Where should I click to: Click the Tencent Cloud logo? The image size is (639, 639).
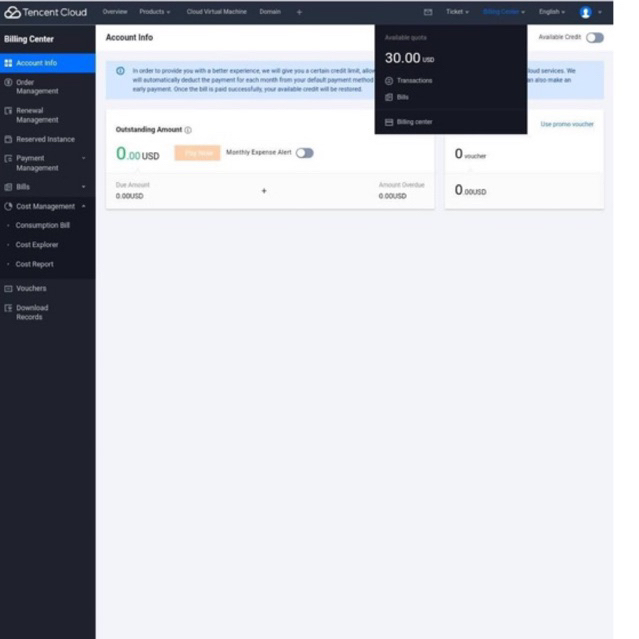pos(45,12)
